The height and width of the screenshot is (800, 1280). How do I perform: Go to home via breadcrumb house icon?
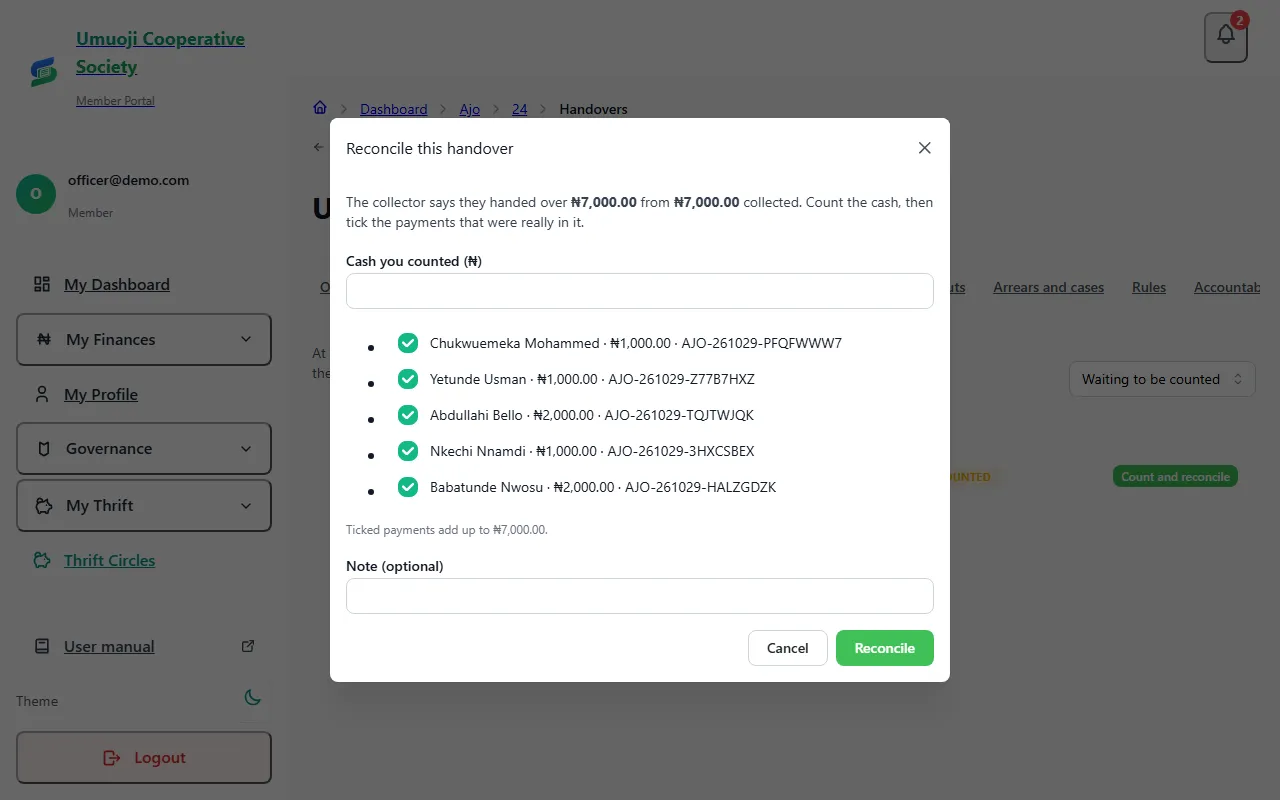pyautogui.click(x=320, y=108)
